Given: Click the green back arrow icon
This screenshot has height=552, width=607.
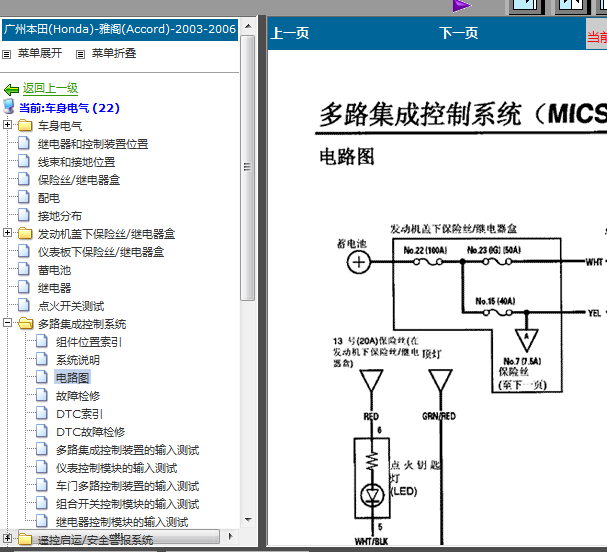Looking at the screenshot, I should point(11,90).
